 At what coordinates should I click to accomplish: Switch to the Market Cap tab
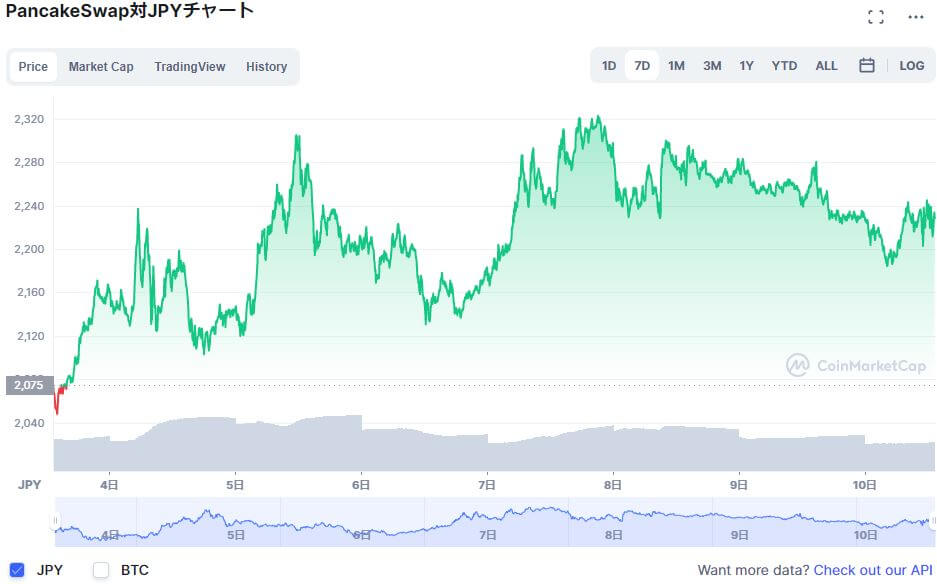tap(101, 67)
